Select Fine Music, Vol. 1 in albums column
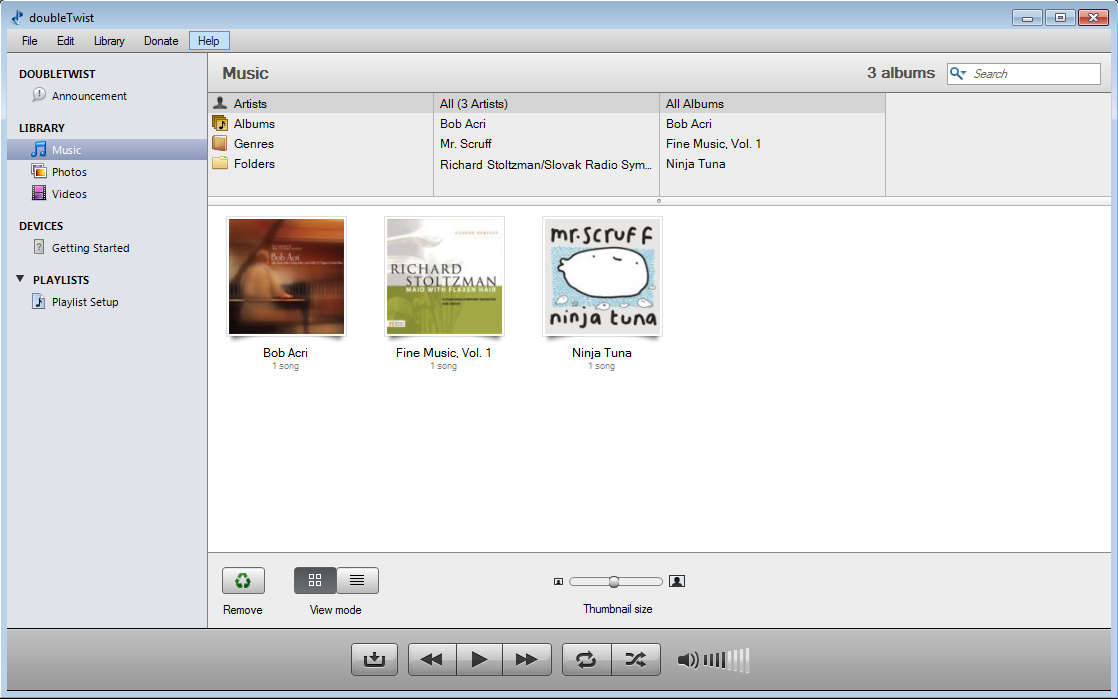Image resolution: width=1118 pixels, height=699 pixels. [x=772, y=143]
